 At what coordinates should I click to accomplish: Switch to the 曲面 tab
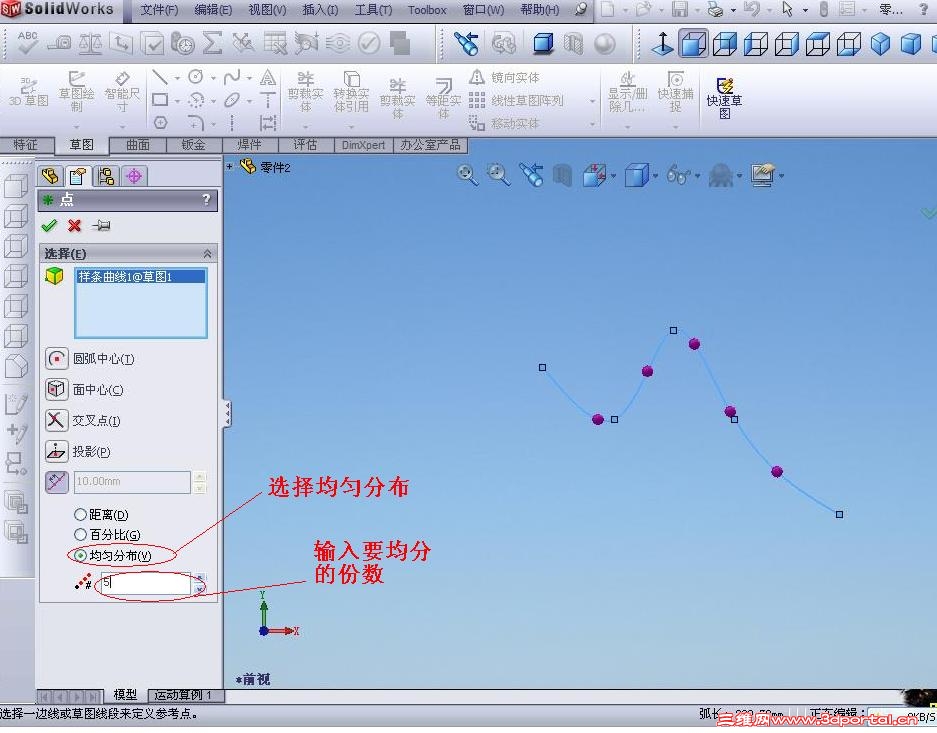[x=138, y=145]
